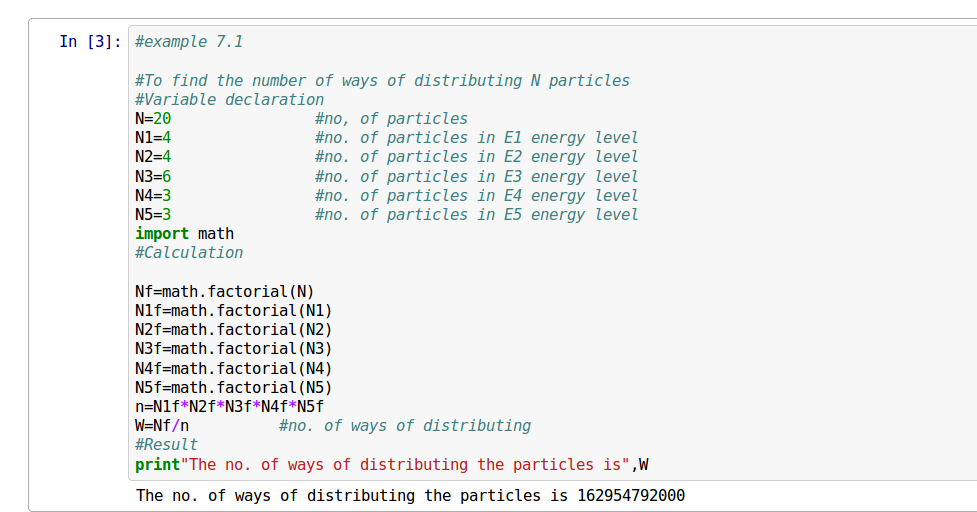The width and height of the screenshot is (977, 512).
Task: Click the #Calculation comment
Action: [x=189, y=253]
